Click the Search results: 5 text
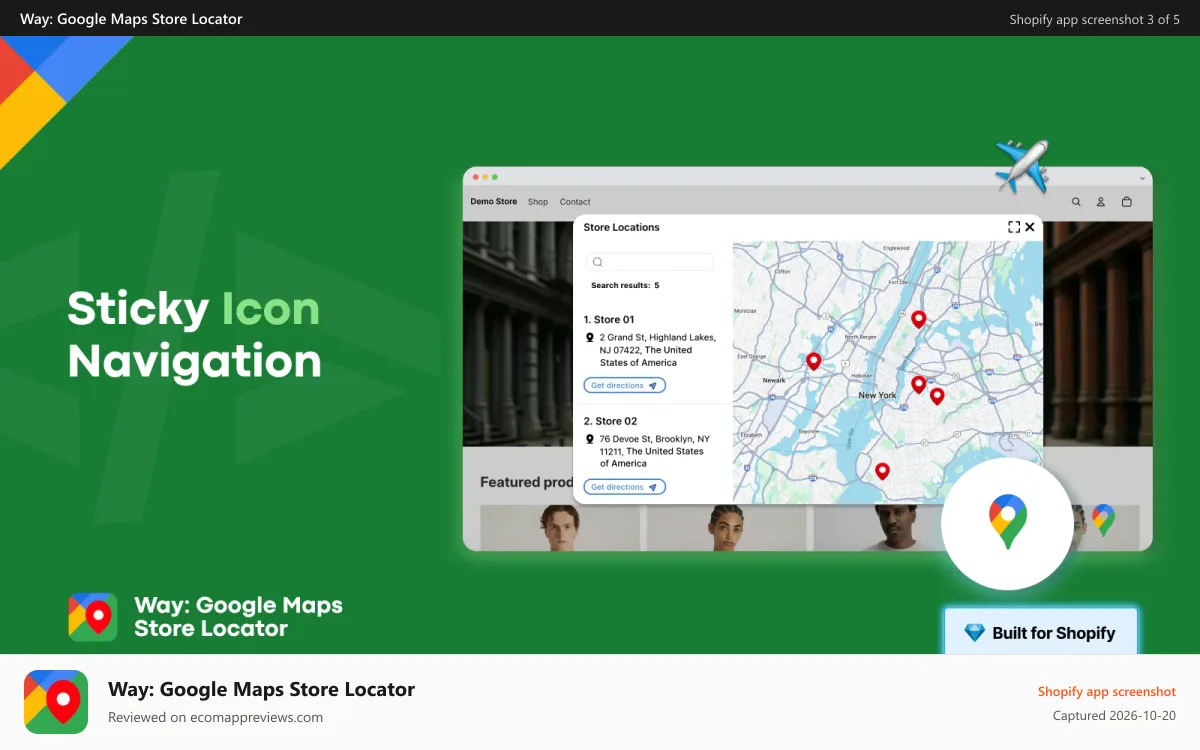The height and width of the screenshot is (750, 1200). [x=625, y=286]
